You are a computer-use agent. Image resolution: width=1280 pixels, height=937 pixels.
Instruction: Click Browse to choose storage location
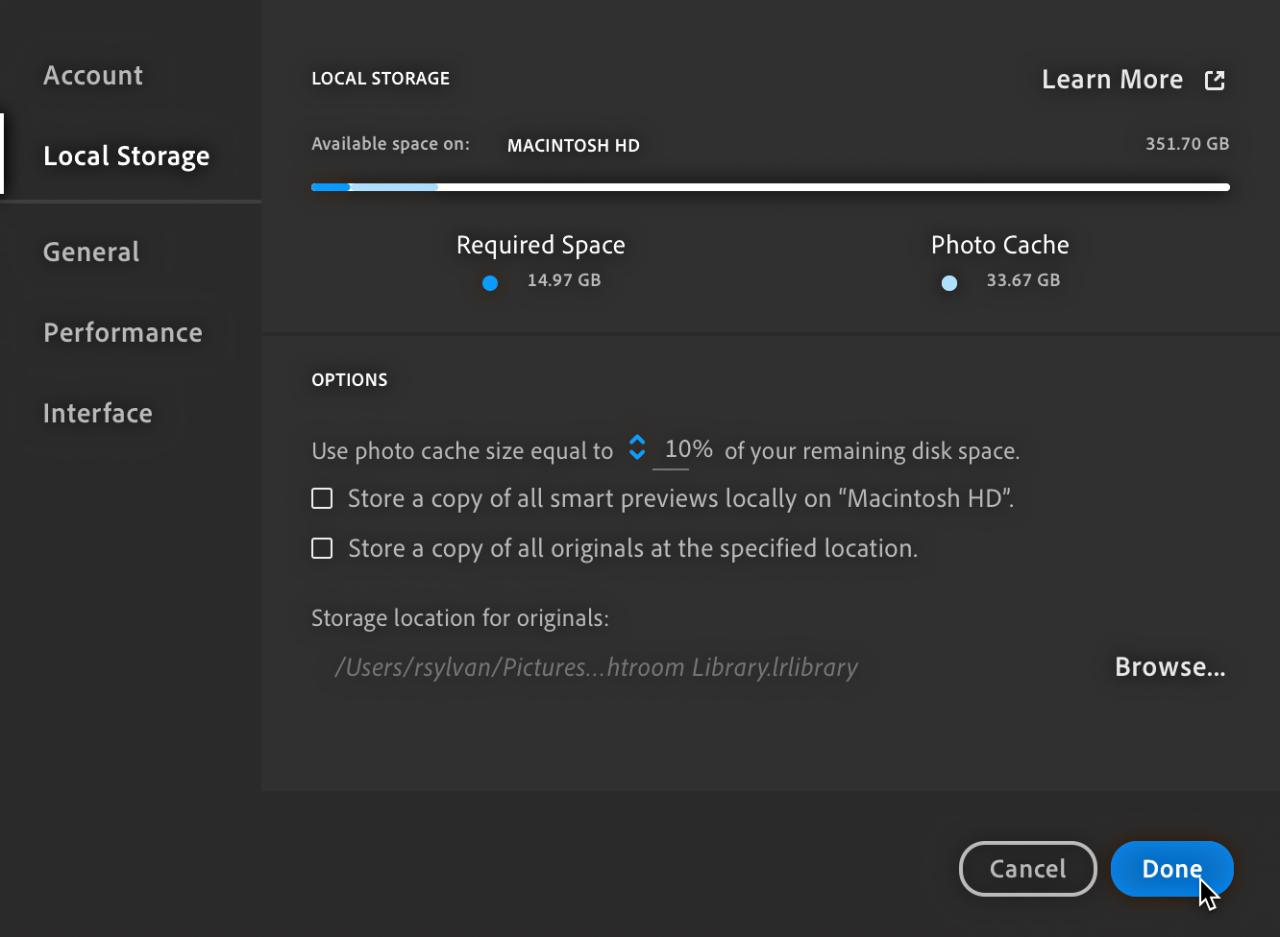point(1170,667)
